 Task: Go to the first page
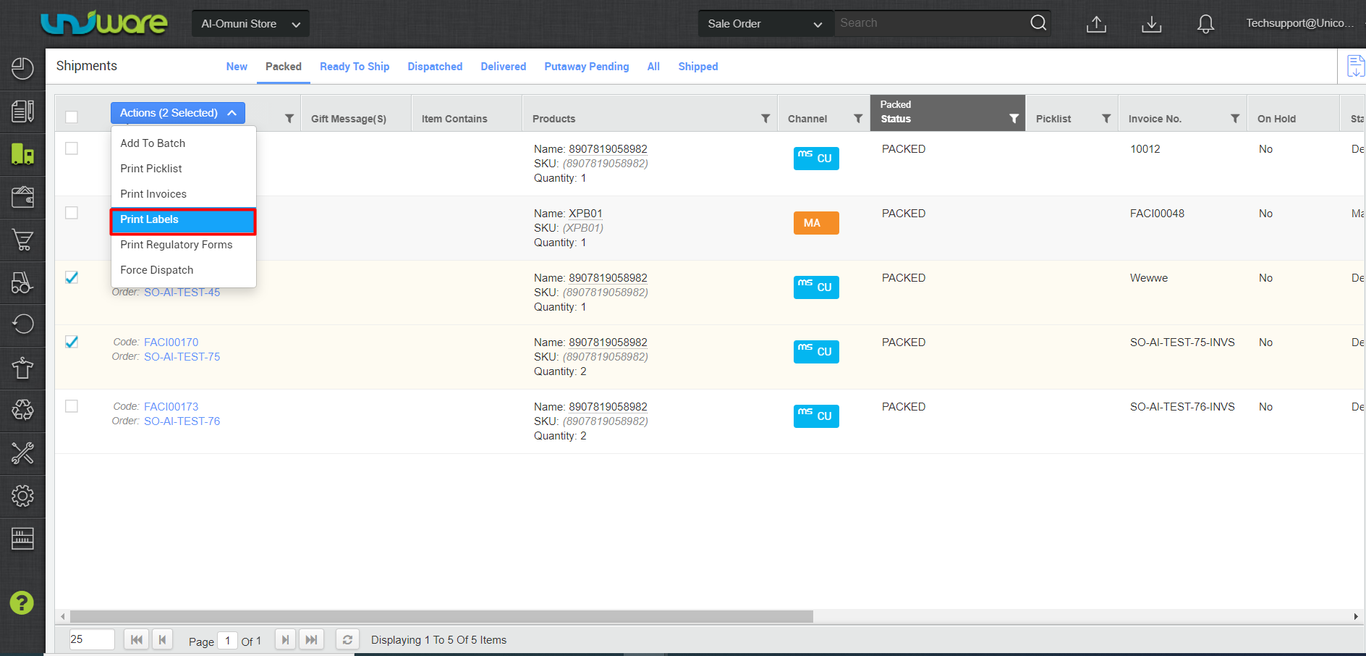click(135, 640)
